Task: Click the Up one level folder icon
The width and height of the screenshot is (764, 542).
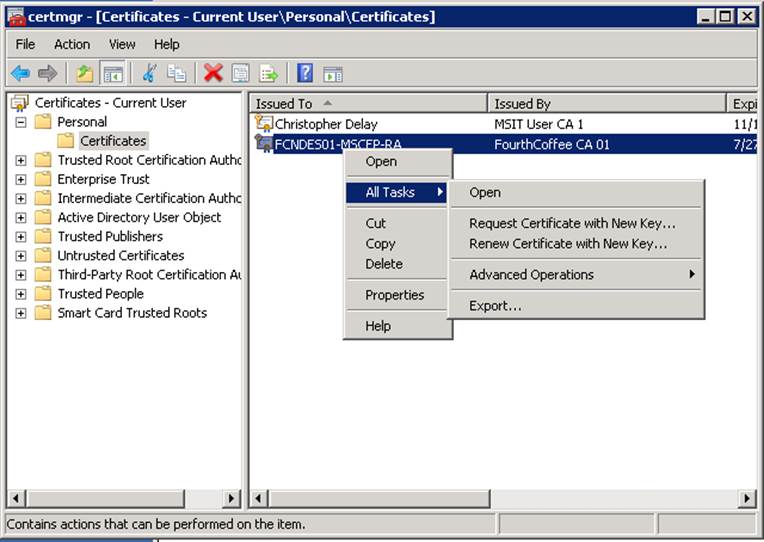Action: 85,73
